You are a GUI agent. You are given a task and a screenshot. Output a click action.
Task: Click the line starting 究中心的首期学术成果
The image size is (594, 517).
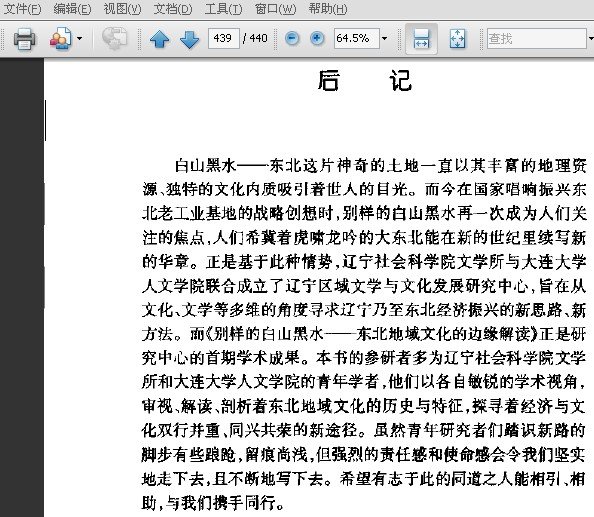tap(364, 358)
